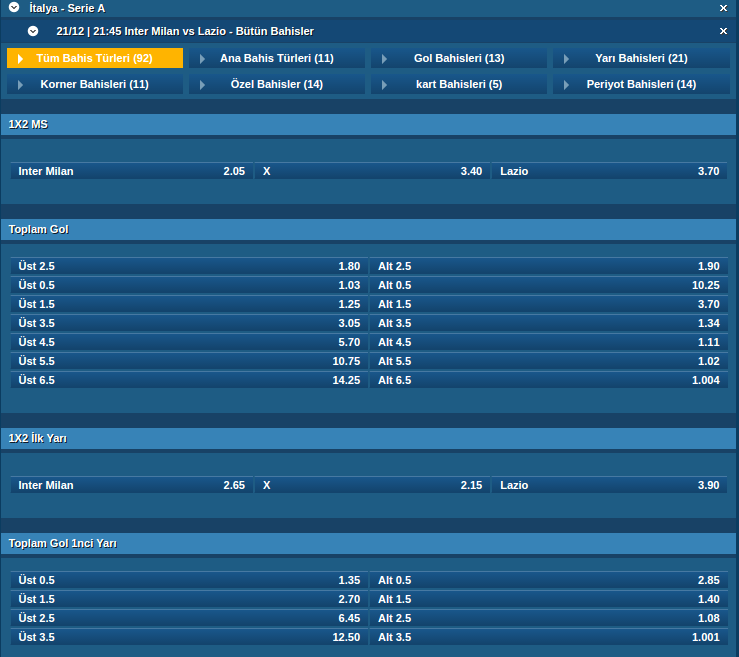Image resolution: width=739 pixels, height=657 pixels.
Task: Pick first half Alt 0.5 at 2.85
Action: 549,580
